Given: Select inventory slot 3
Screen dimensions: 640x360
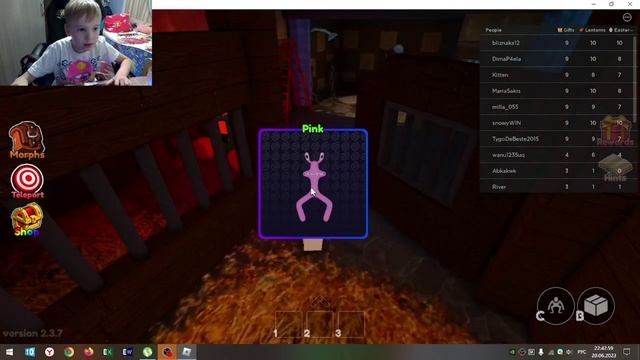Looking at the screenshot, I should click(x=351, y=324).
